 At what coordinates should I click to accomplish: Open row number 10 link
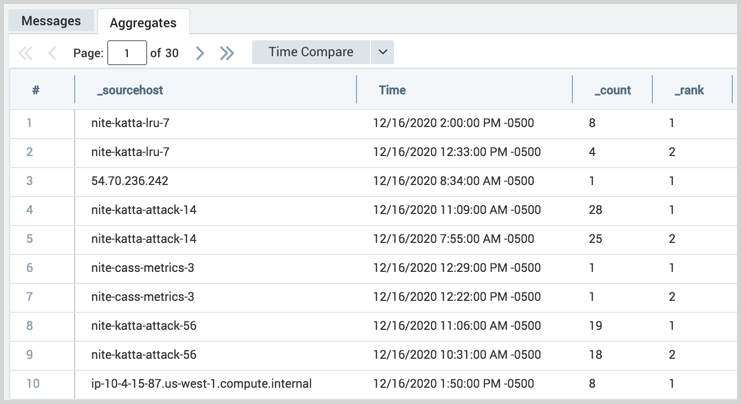(32, 384)
